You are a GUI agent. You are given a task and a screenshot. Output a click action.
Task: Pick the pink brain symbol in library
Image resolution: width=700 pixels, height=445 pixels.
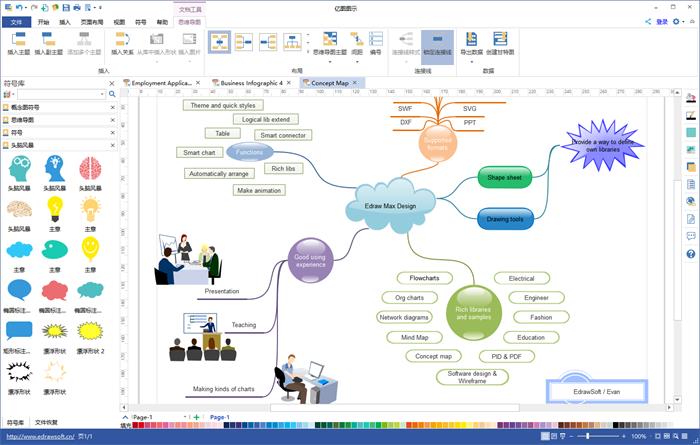point(90,167)
